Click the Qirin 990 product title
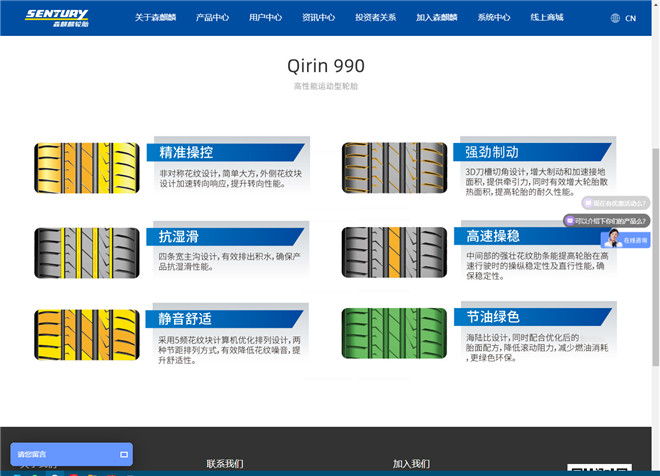The image size is (660, 476). [x=326, y=66]
